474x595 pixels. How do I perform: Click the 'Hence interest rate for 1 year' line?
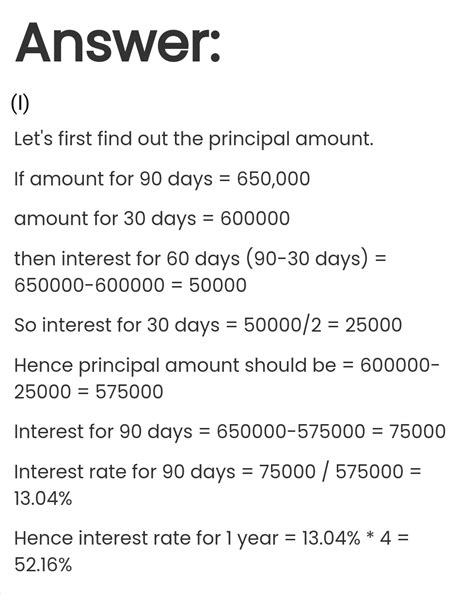pos(211,538)
